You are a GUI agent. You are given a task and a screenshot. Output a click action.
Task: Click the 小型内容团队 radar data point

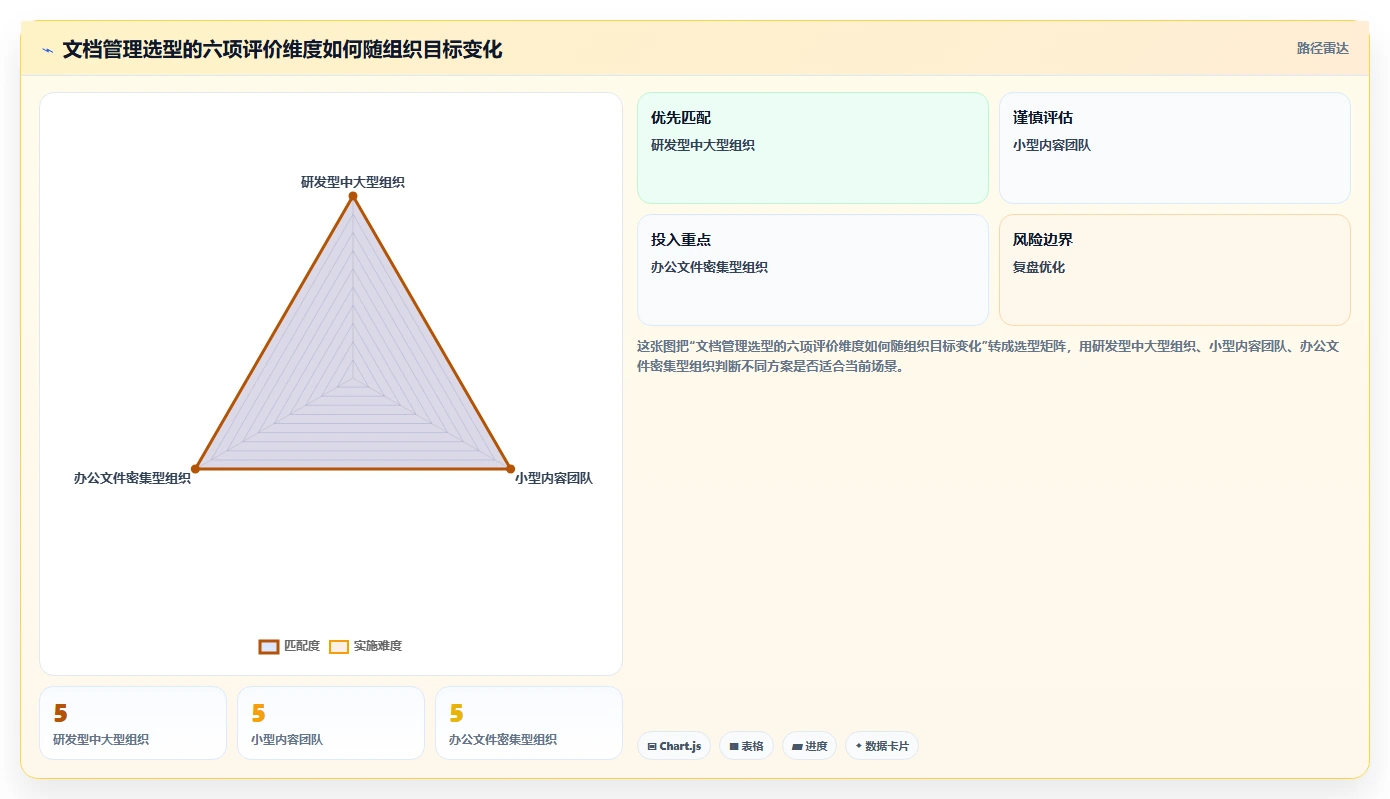510,468
